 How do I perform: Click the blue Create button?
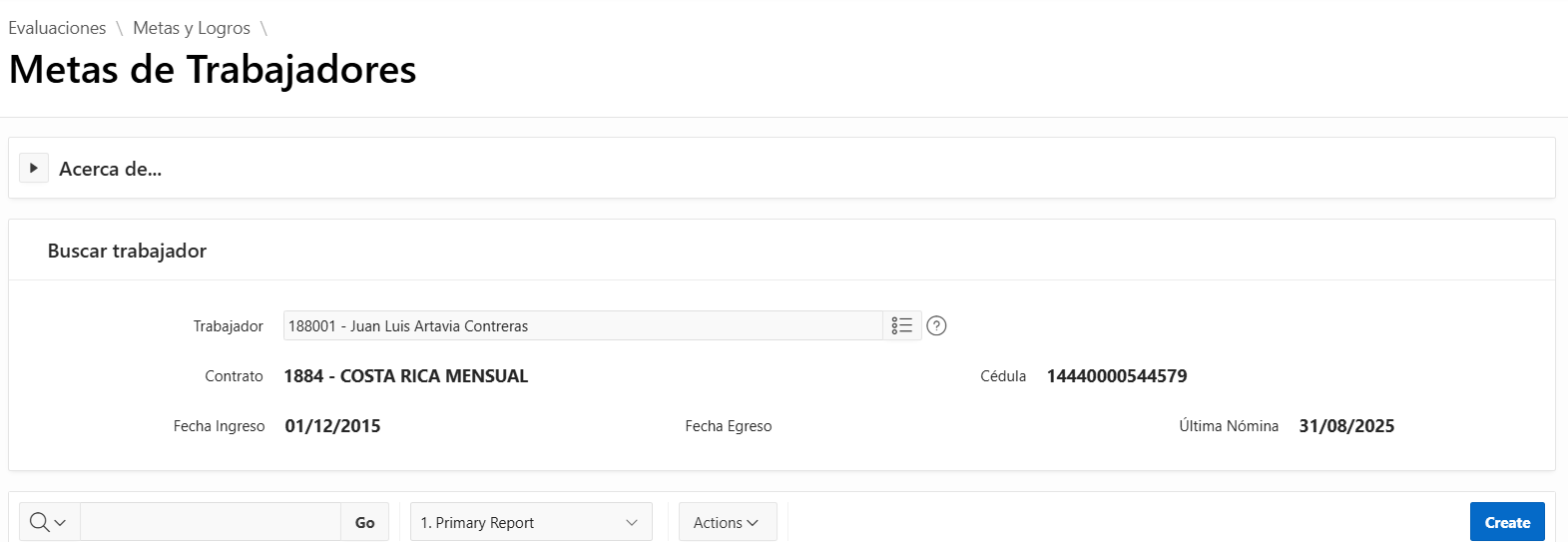1506,522
